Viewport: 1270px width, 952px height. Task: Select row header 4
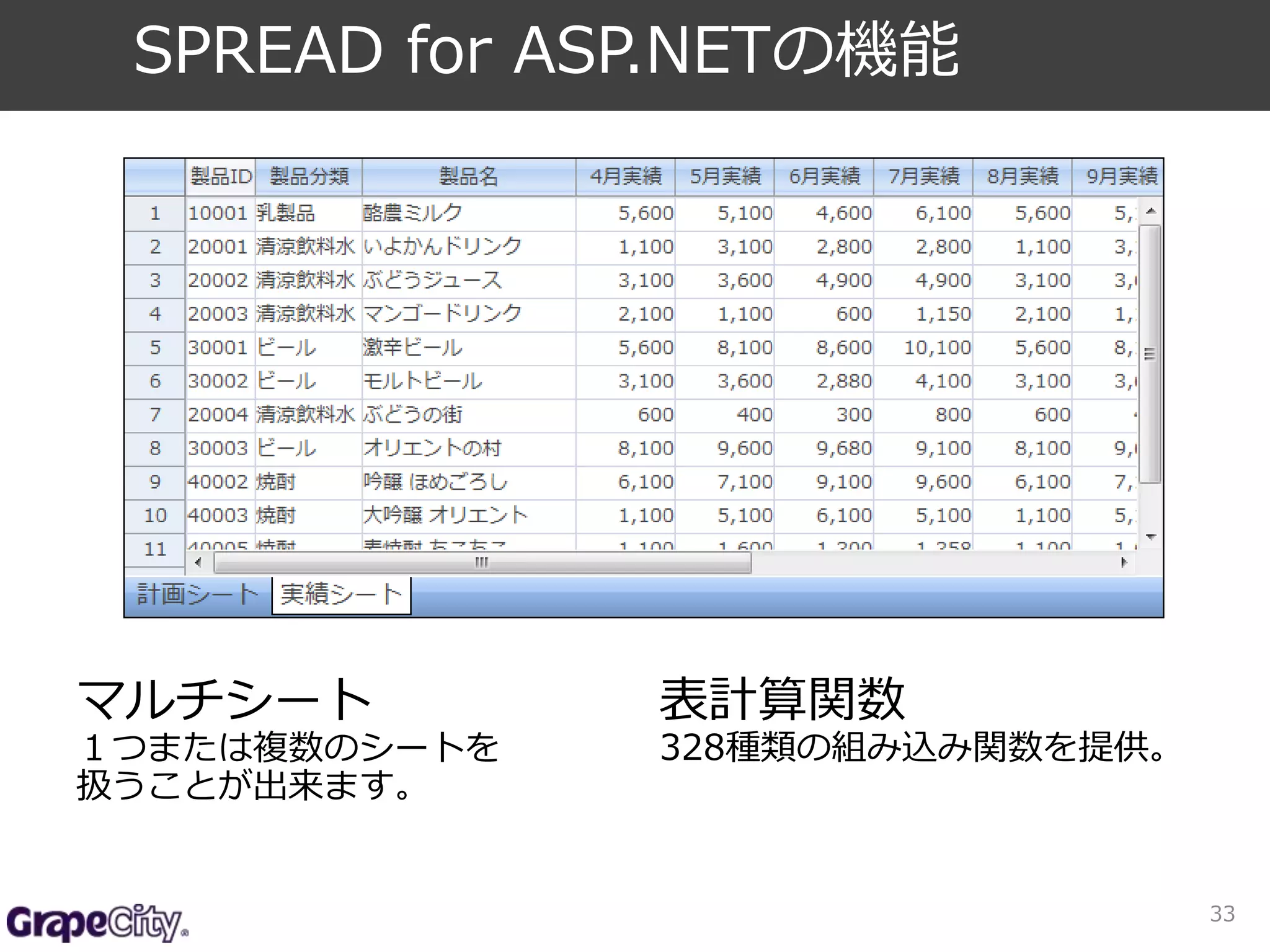click(155, 314)
